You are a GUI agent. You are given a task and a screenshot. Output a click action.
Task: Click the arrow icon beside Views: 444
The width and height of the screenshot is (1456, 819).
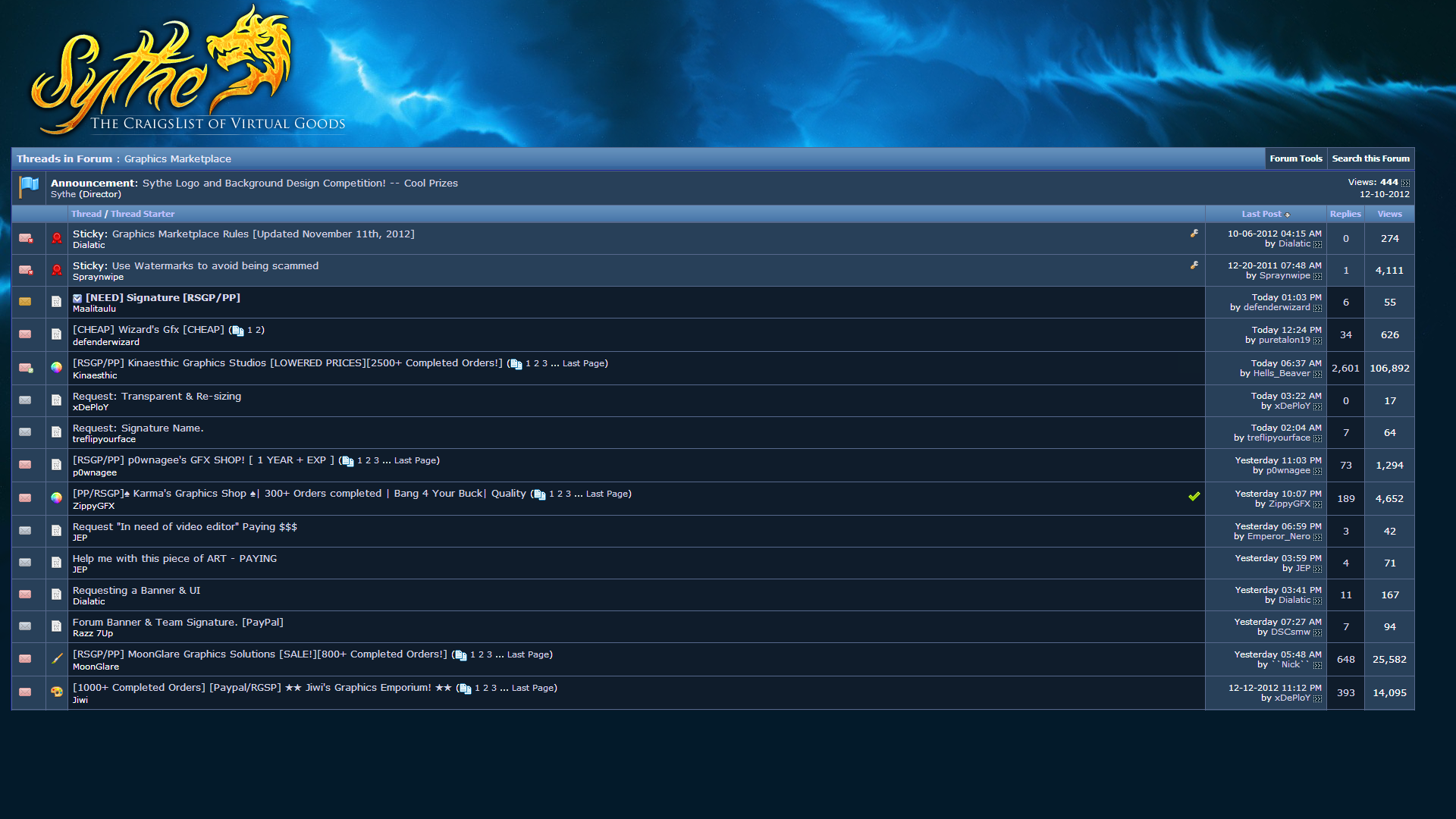(x=1405, y=183)
